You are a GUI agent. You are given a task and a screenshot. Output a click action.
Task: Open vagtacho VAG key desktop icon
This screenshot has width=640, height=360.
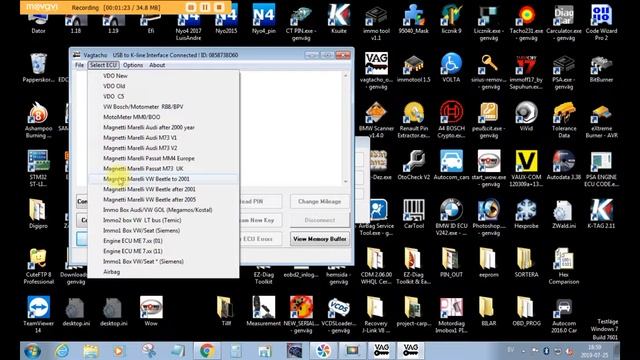[376, 71]
